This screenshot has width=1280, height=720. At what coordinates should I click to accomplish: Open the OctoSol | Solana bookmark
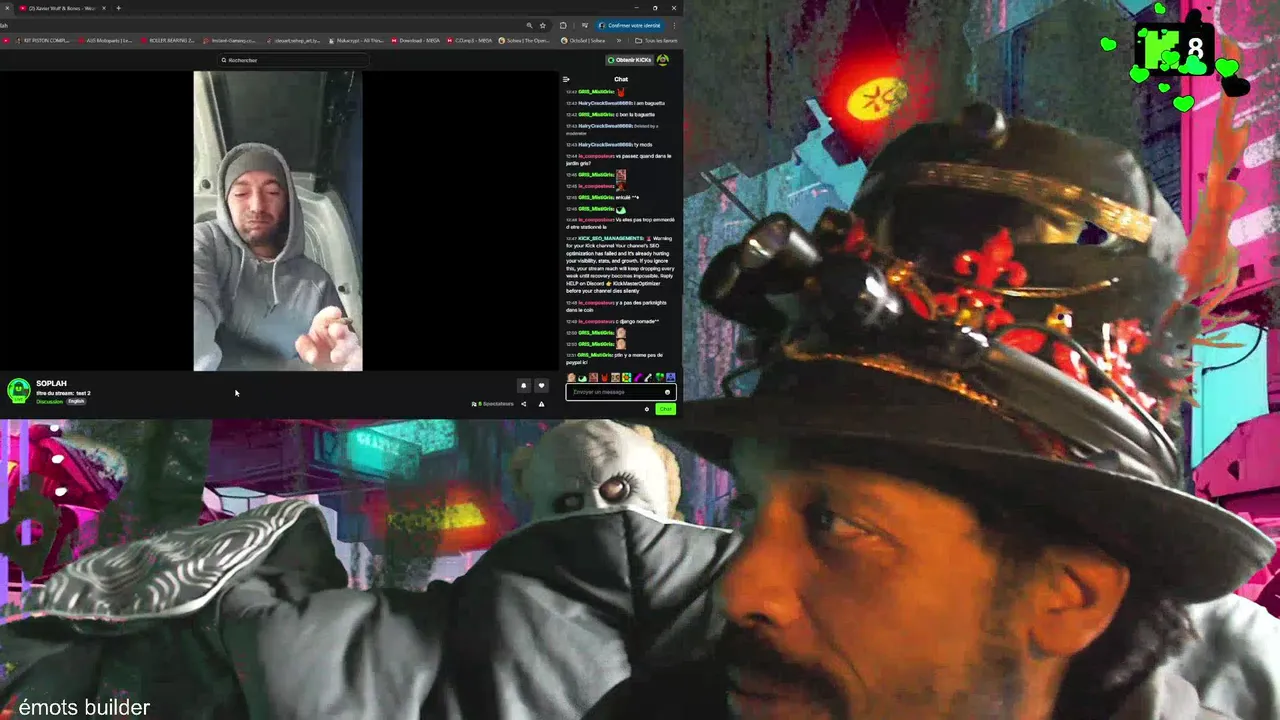pyautogui.click(x=584, y=40)
